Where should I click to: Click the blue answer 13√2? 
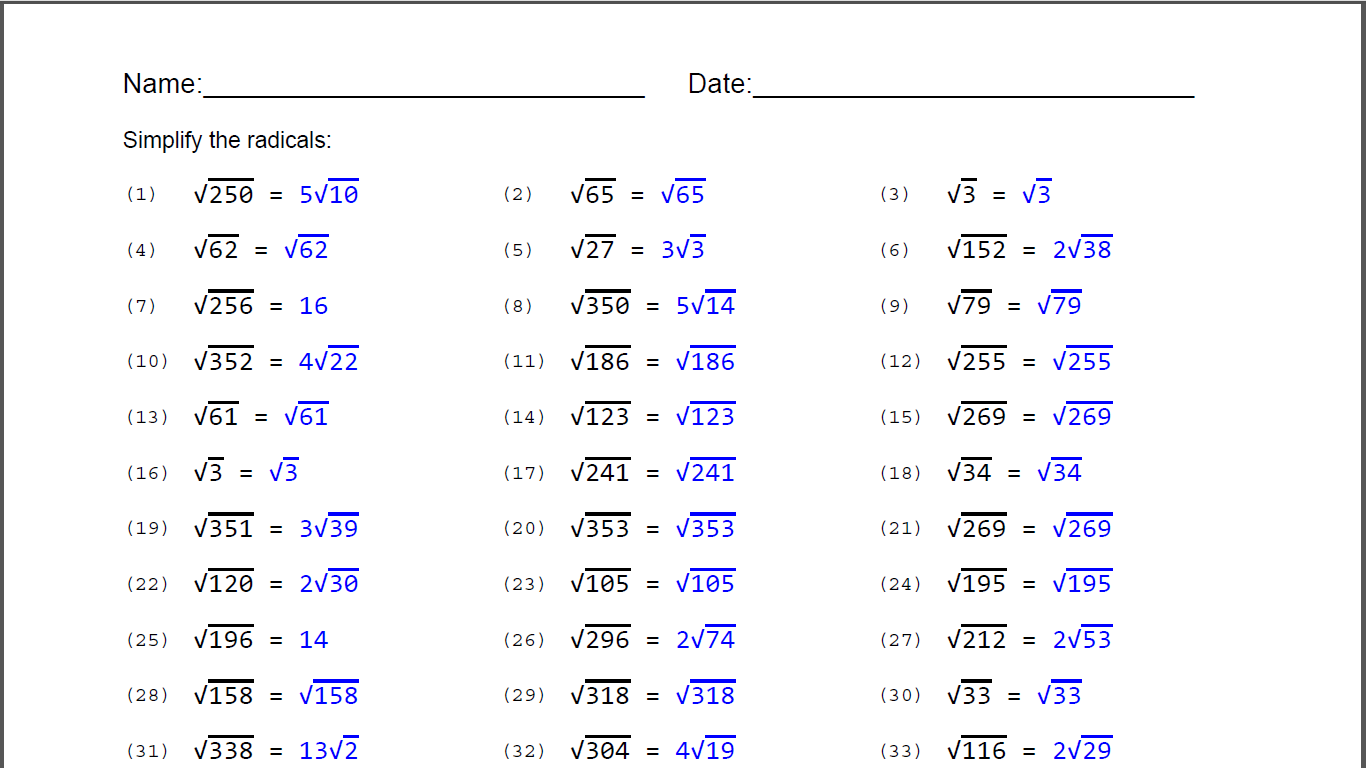tap(329, 750)
